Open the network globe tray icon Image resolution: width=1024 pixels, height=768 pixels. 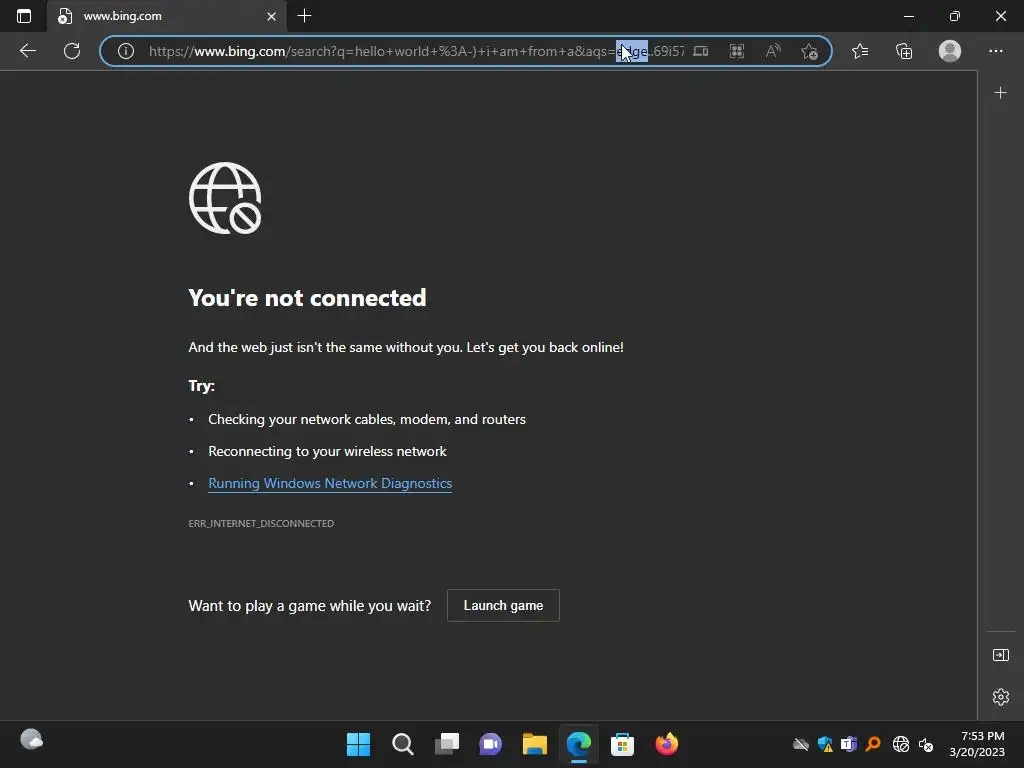point(901,744)
